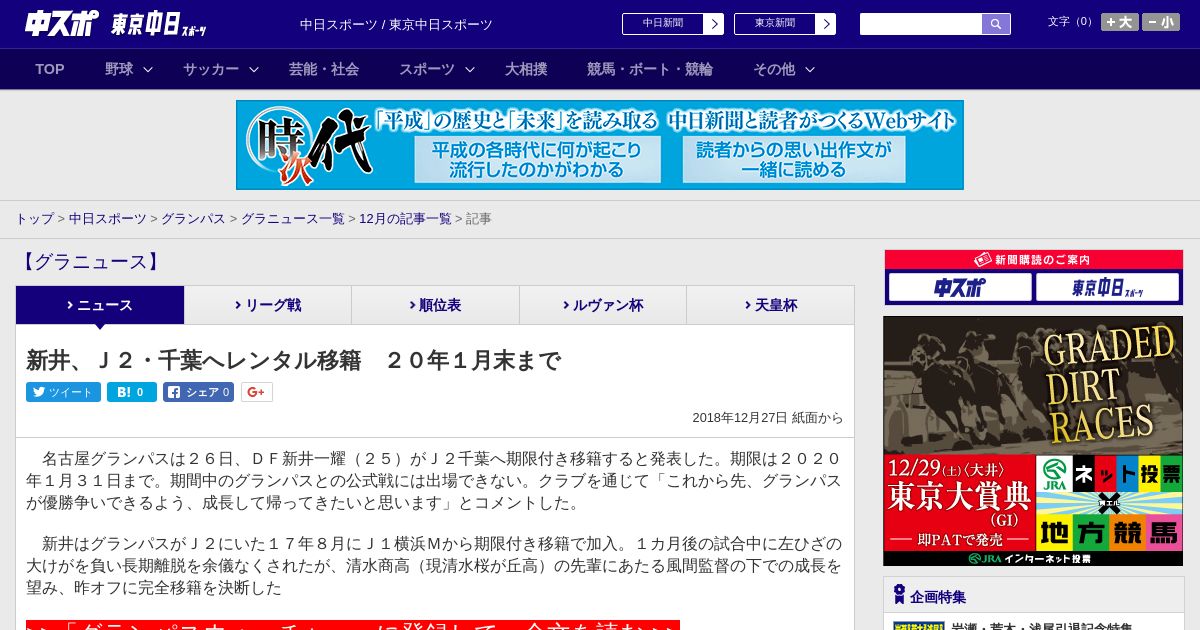Switch to the 順位表 tab

435,305
